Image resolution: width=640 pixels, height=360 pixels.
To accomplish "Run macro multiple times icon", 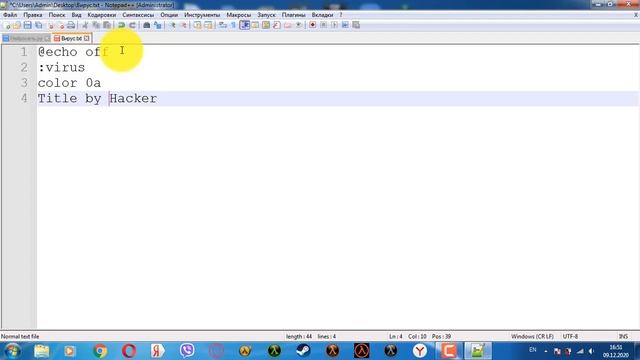I will point(345,25).
